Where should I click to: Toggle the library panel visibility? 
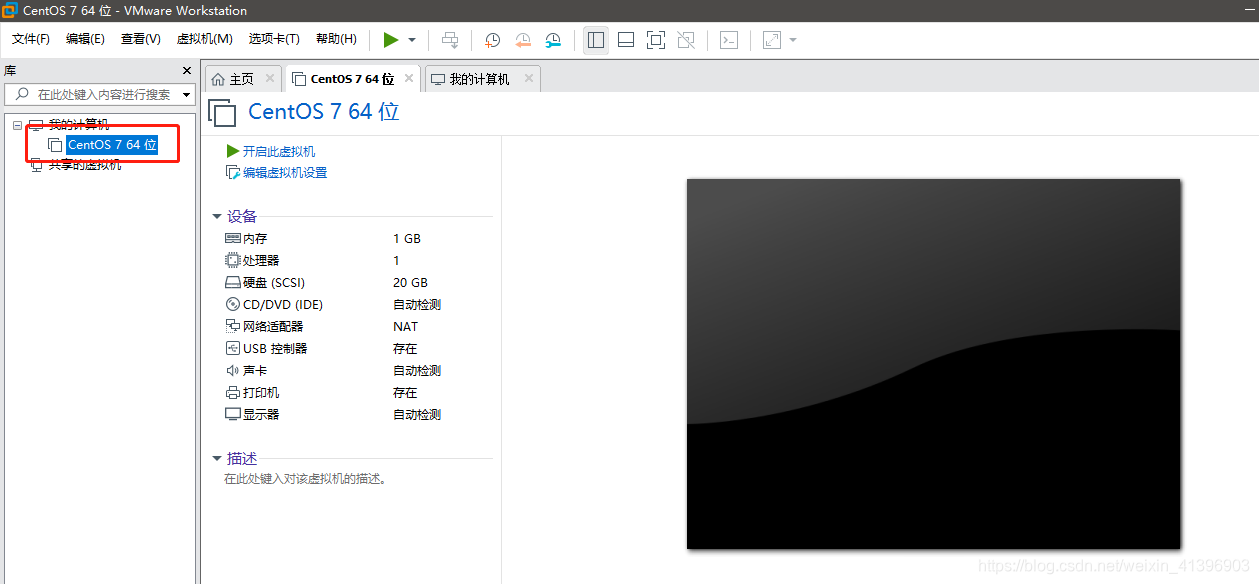click(x=595, y=40)
